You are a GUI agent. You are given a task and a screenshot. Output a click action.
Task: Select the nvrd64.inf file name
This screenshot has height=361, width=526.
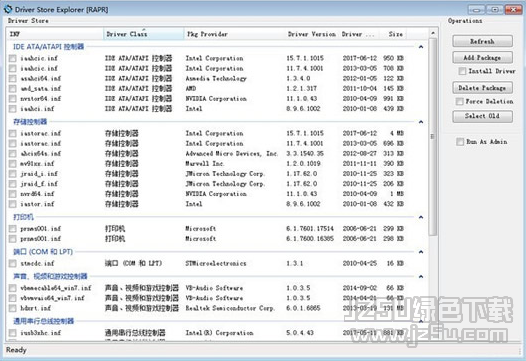click(x=37, y=194)
